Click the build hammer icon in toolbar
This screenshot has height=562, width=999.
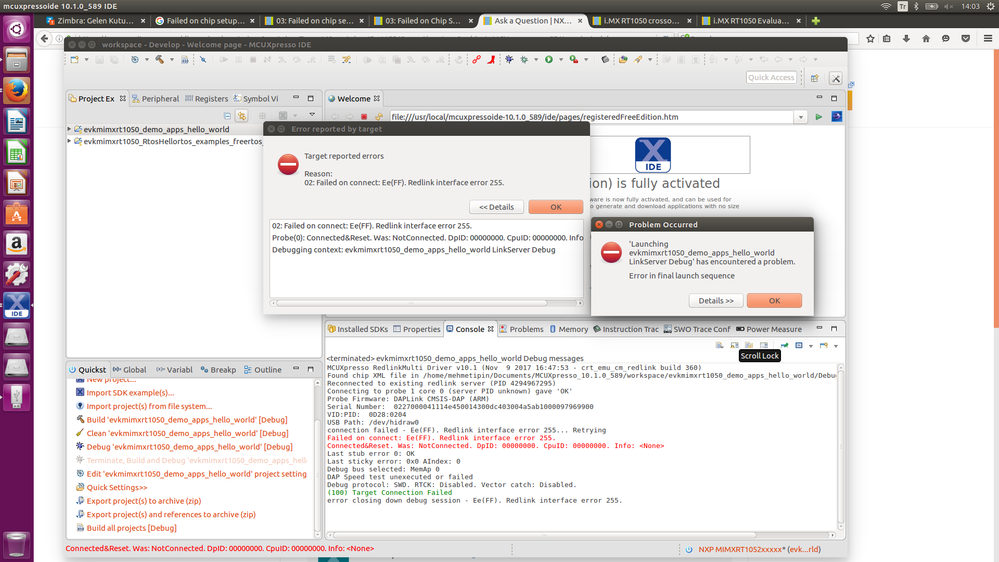coord(159,59)
